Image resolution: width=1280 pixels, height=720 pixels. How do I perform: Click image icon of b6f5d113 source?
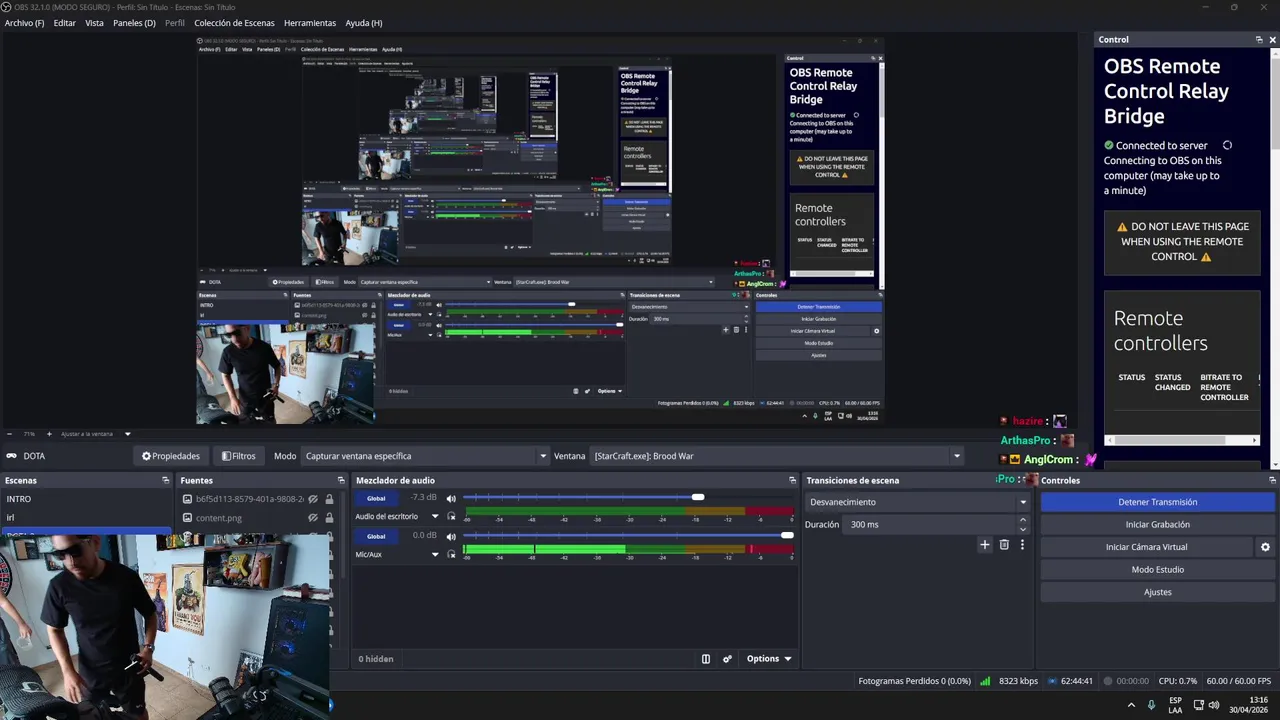pos(187,499)
